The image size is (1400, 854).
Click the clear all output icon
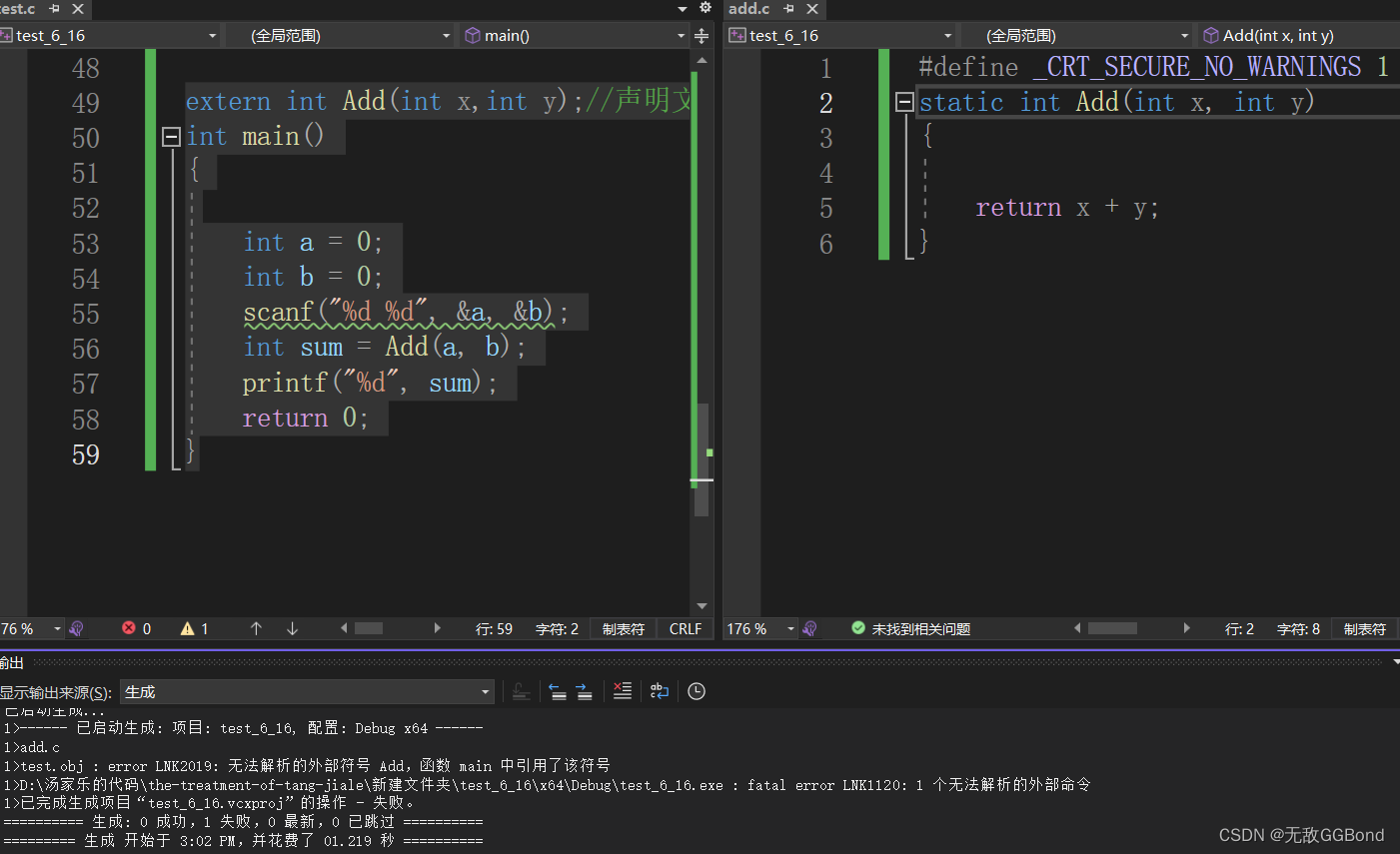click(622, 691)
